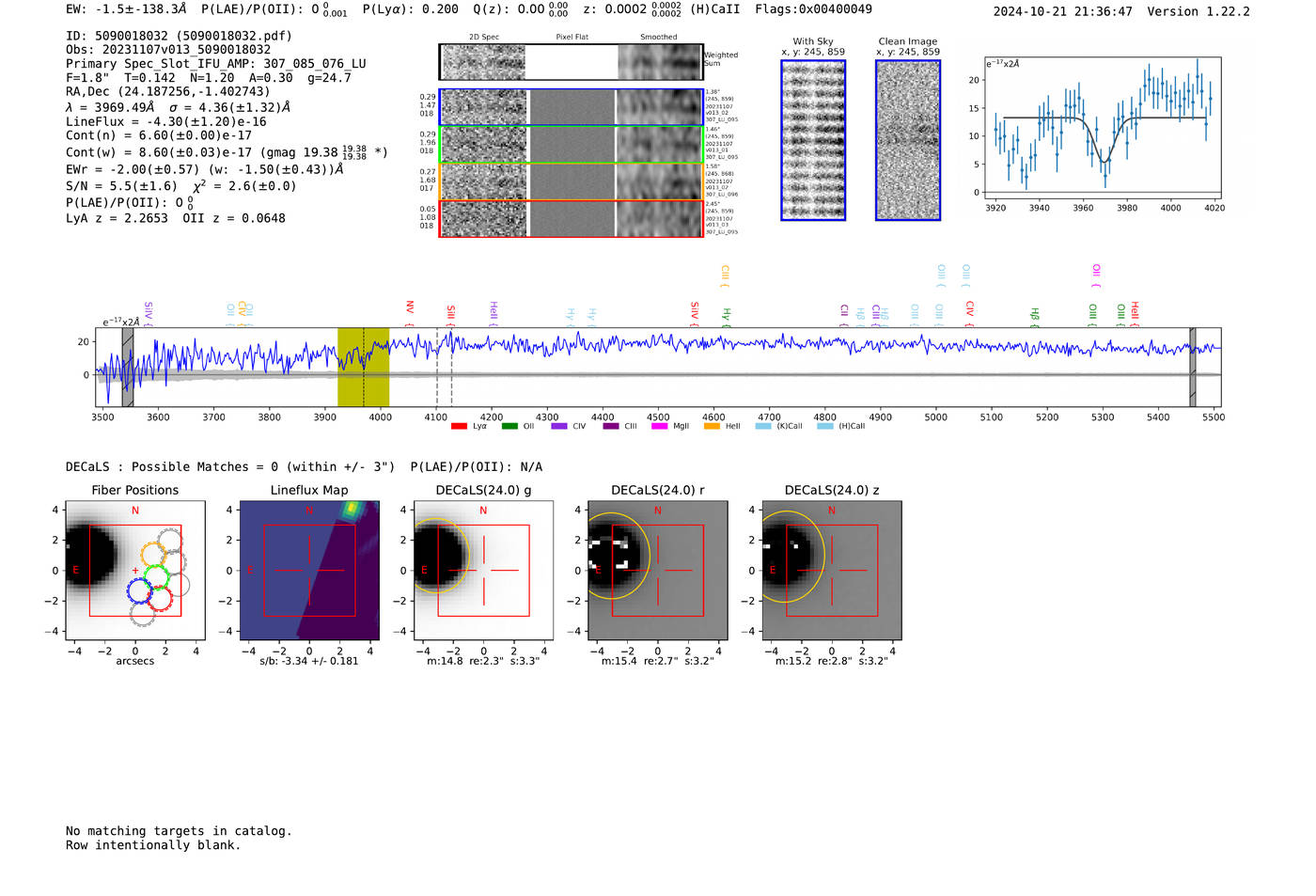1316x896 pixels.
Task: Select the orange dashed fiber circle
Action: (x=154, y=555)
